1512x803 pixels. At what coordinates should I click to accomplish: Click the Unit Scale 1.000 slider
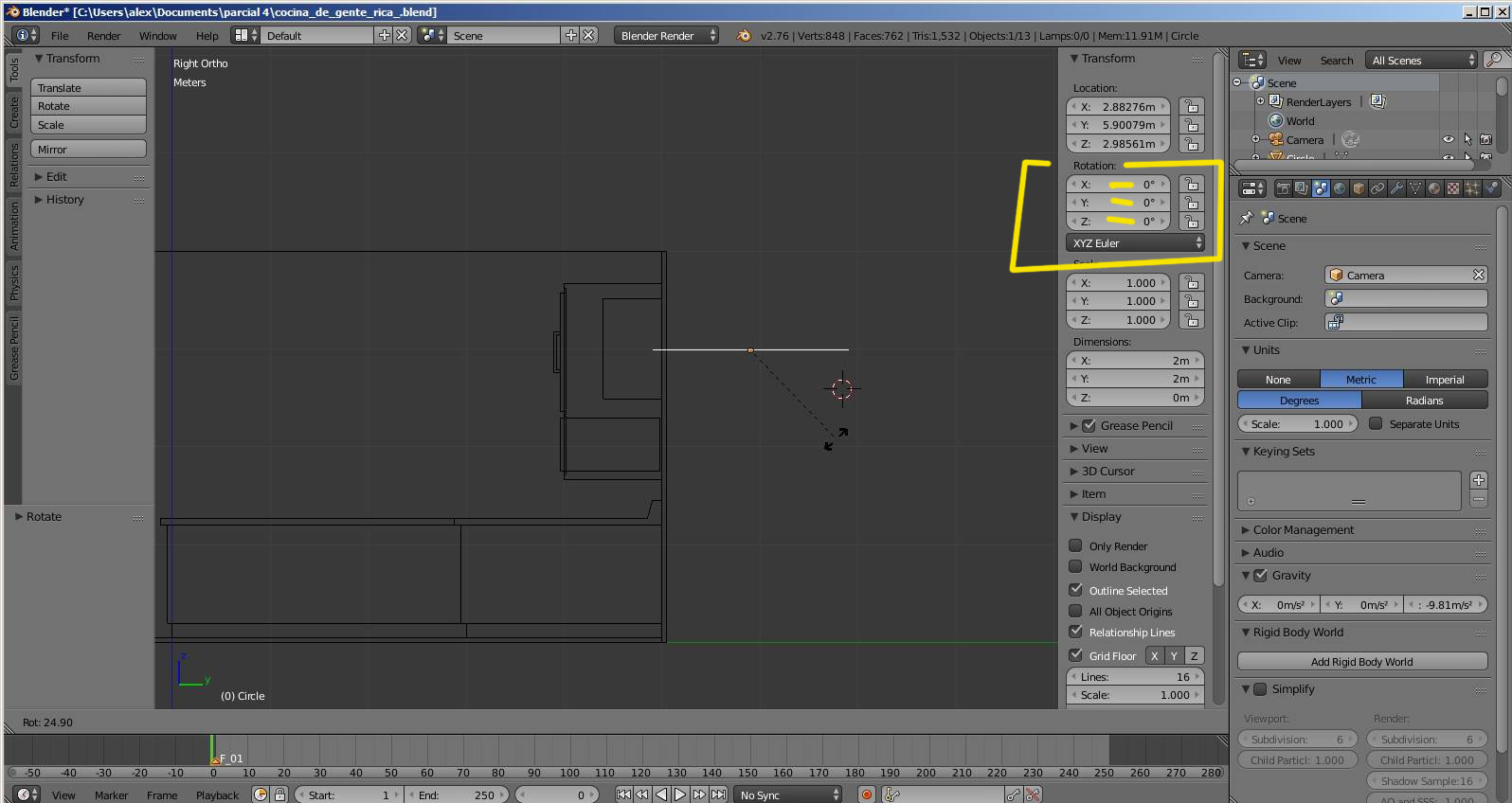(x=1298, y=424)
